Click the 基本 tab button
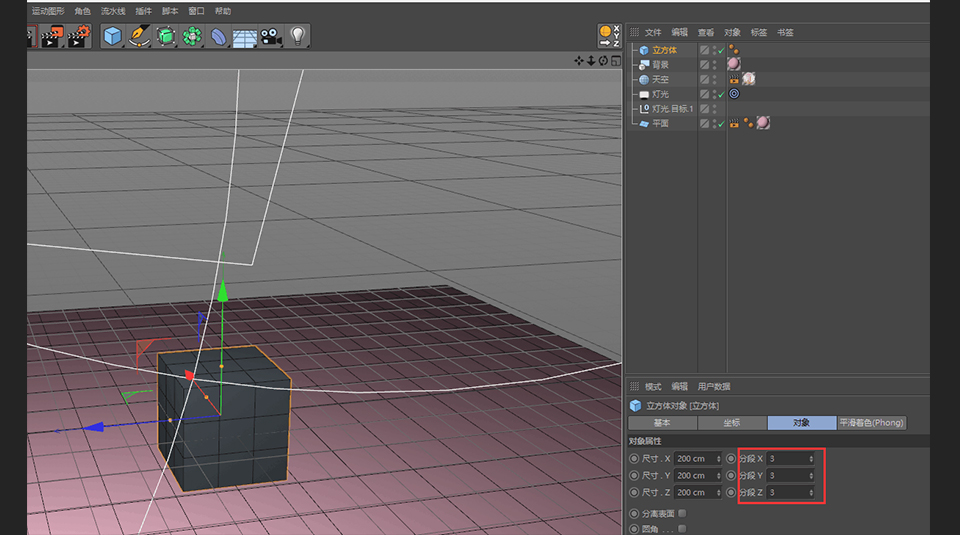This screenshot has width=960, height=535. click(662, 423)
